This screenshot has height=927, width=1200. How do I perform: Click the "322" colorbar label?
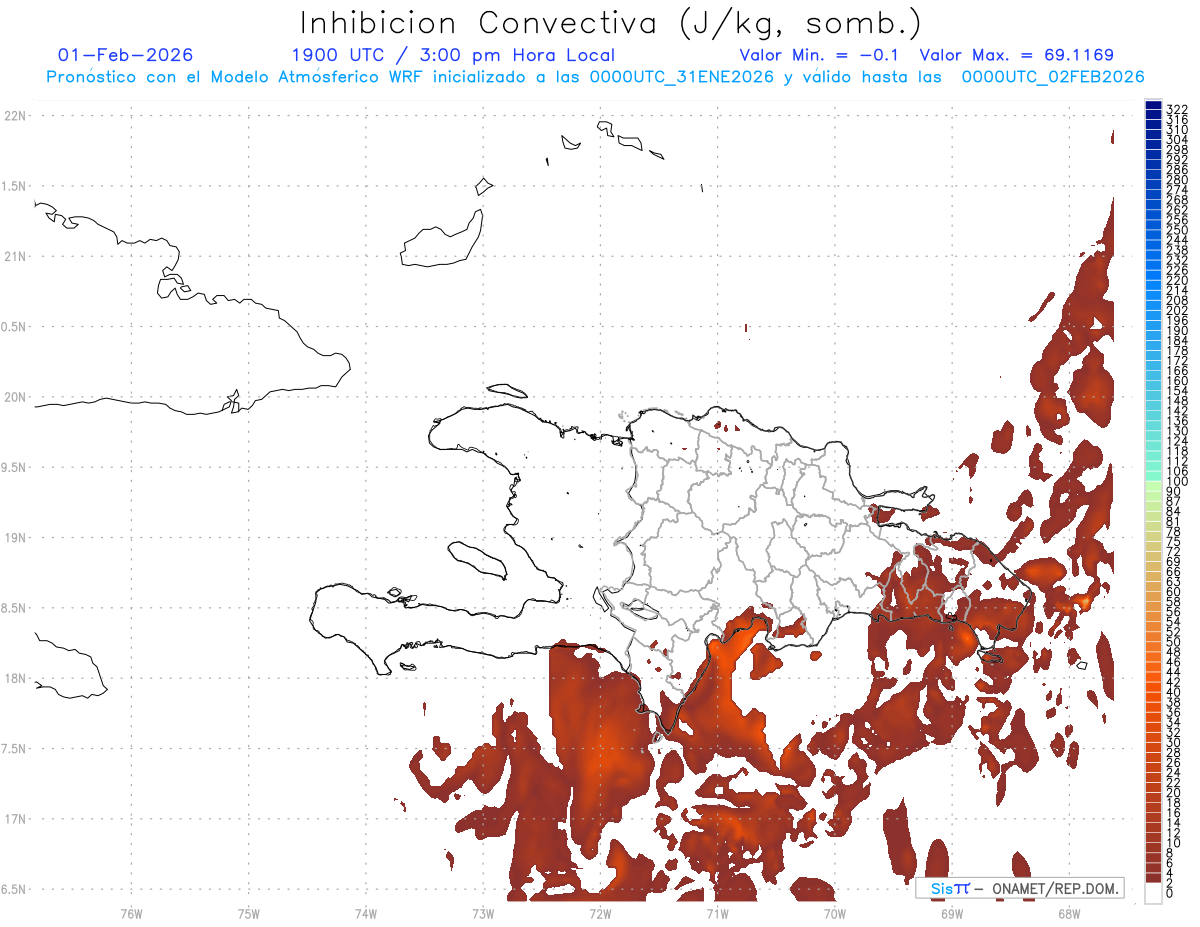(x=1176, y=109)
